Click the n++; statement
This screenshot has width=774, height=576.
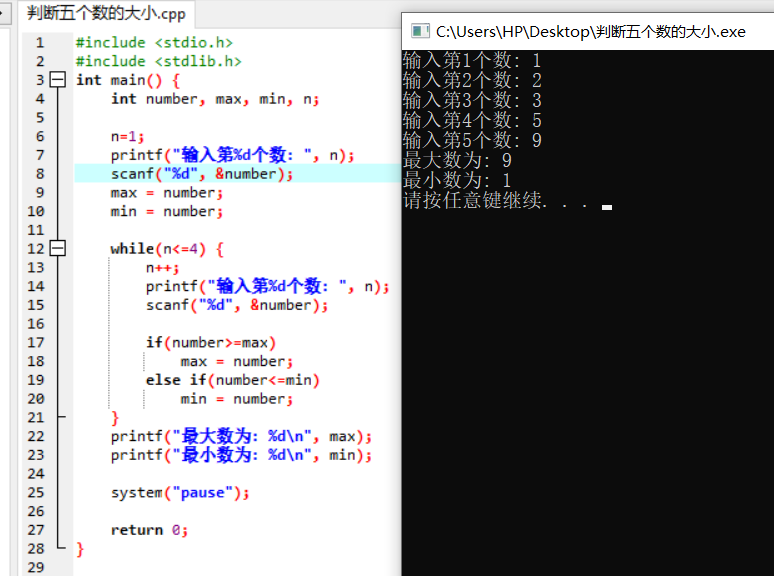click(162, 268)
